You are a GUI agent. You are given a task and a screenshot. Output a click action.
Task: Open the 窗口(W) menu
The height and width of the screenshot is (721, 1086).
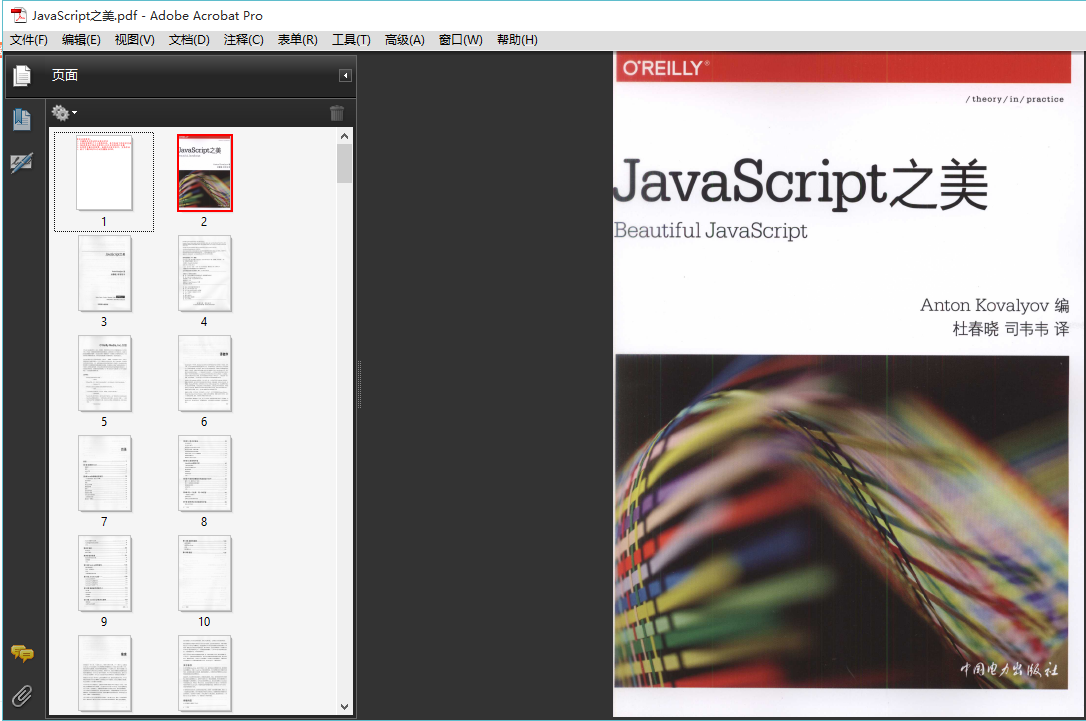tap(461, 40)
